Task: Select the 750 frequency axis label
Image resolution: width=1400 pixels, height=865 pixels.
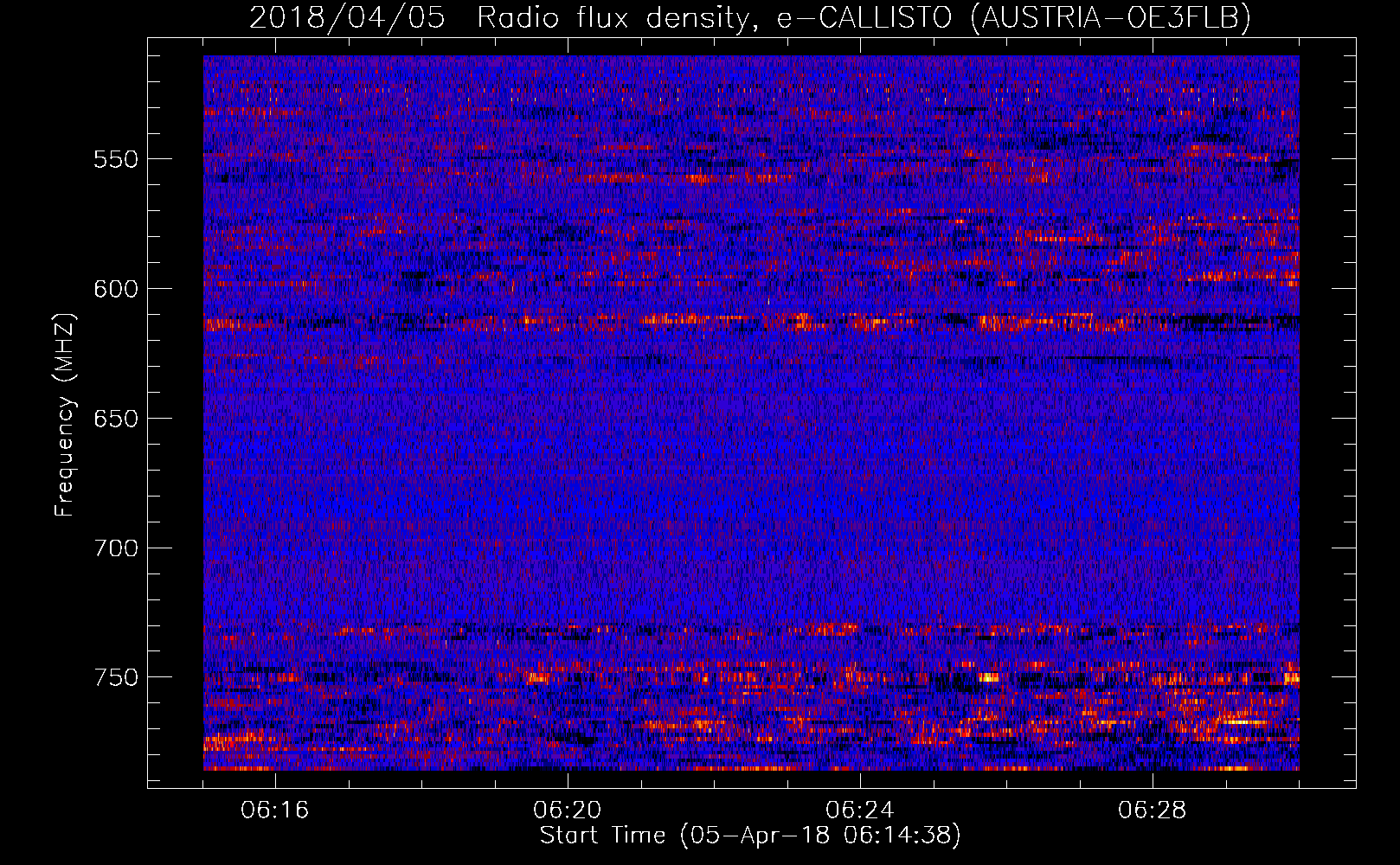Action: [116, 677]
